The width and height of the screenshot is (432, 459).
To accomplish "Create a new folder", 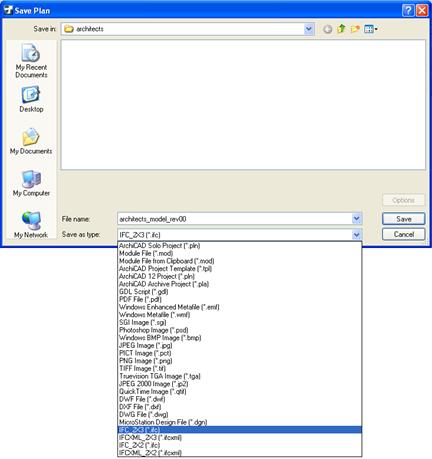I will coord(355,29).
